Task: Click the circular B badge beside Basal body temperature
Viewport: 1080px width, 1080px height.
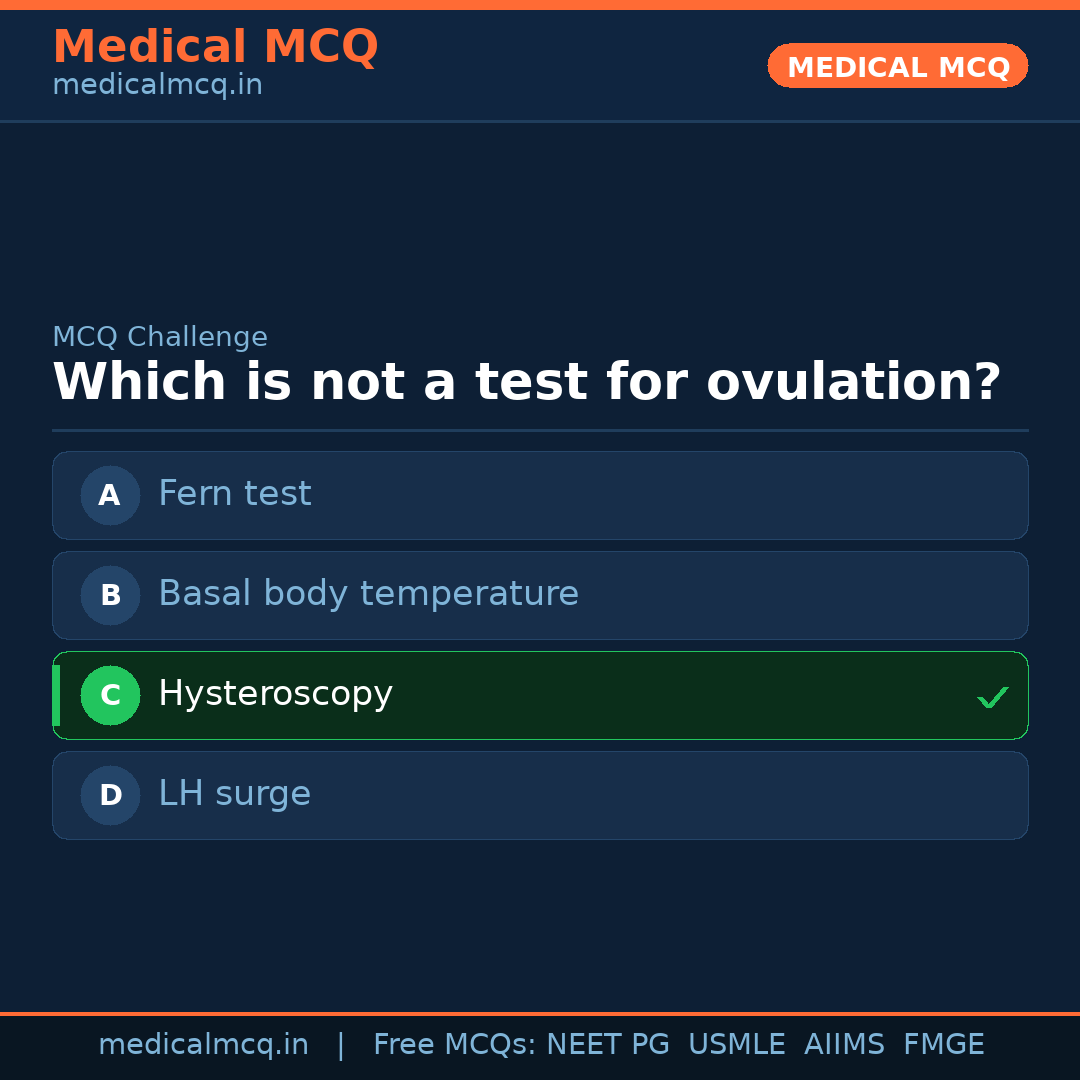Action: click(x=110, y=595)
